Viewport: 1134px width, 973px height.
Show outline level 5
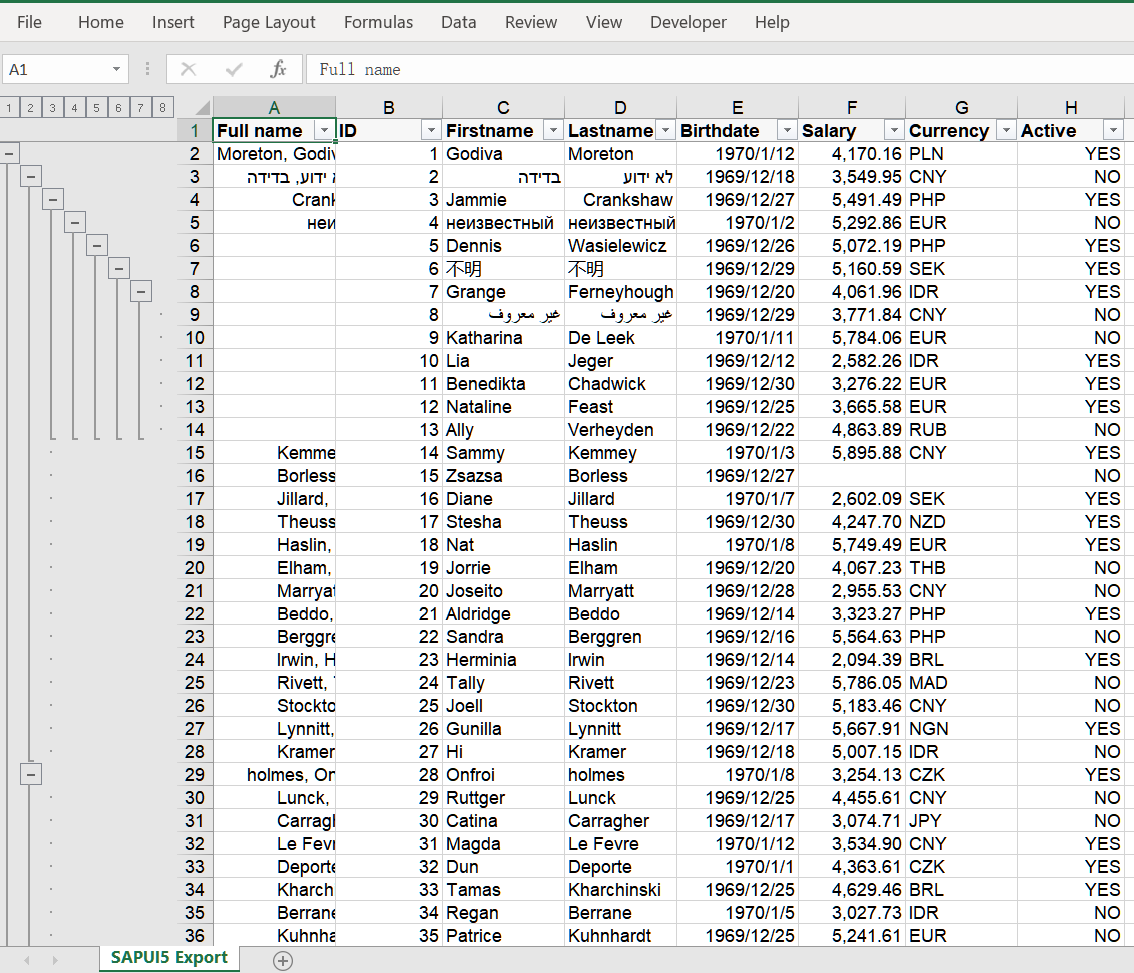[96, 108]
